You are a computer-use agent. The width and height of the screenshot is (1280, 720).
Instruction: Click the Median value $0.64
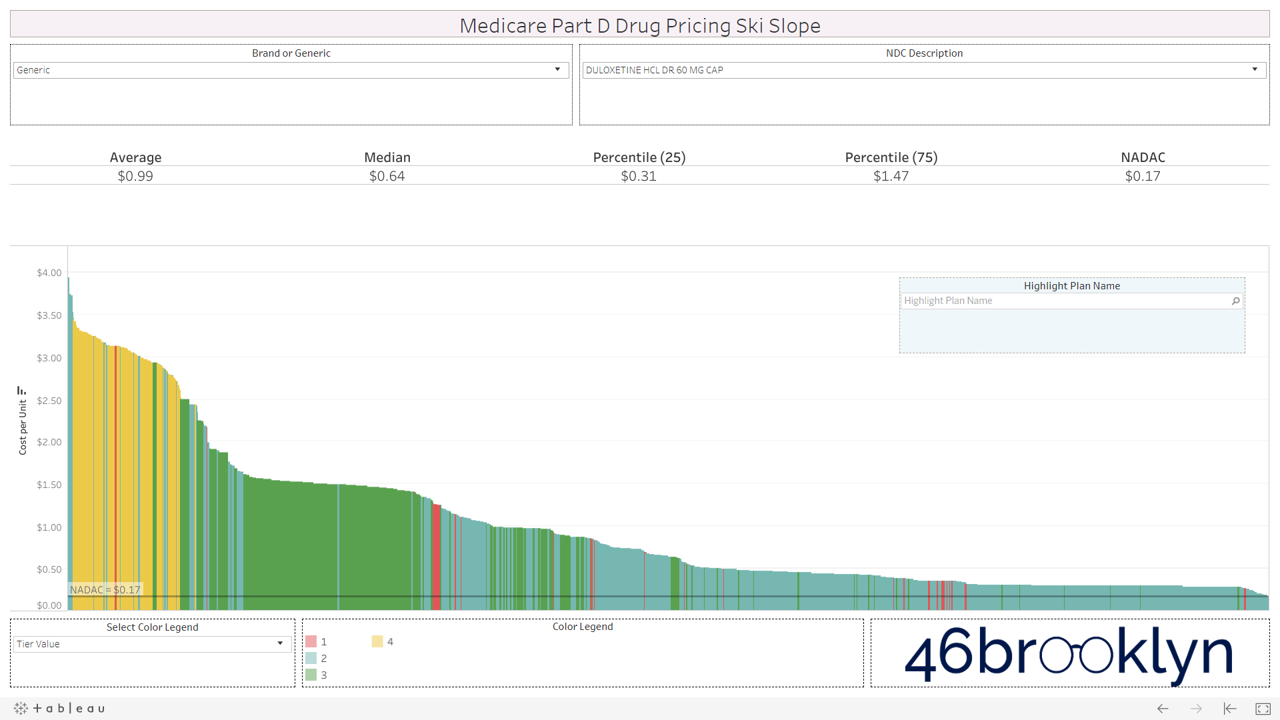click(x=387, y=176)
